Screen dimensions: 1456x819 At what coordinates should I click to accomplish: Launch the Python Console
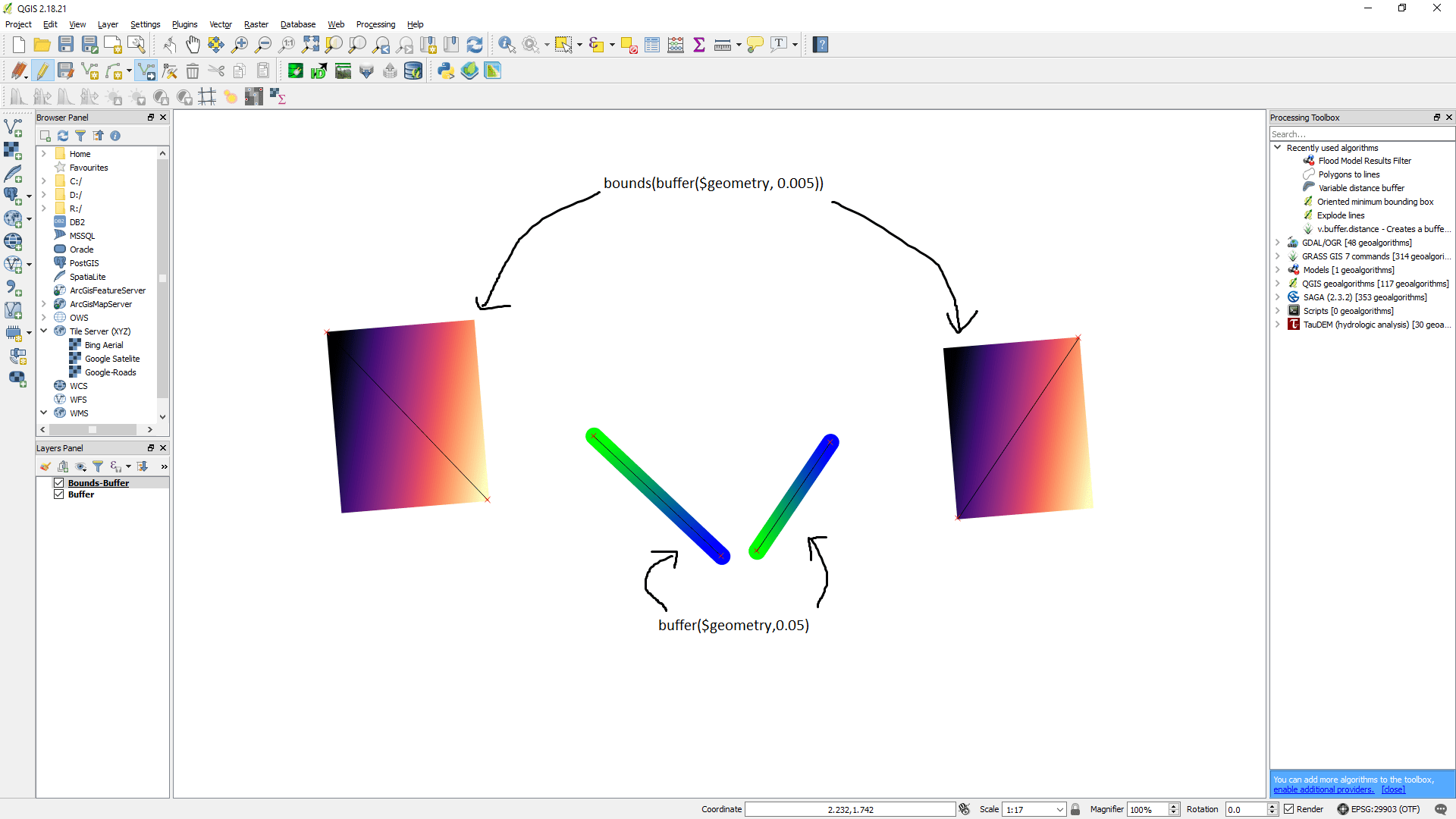pos(444,71)
